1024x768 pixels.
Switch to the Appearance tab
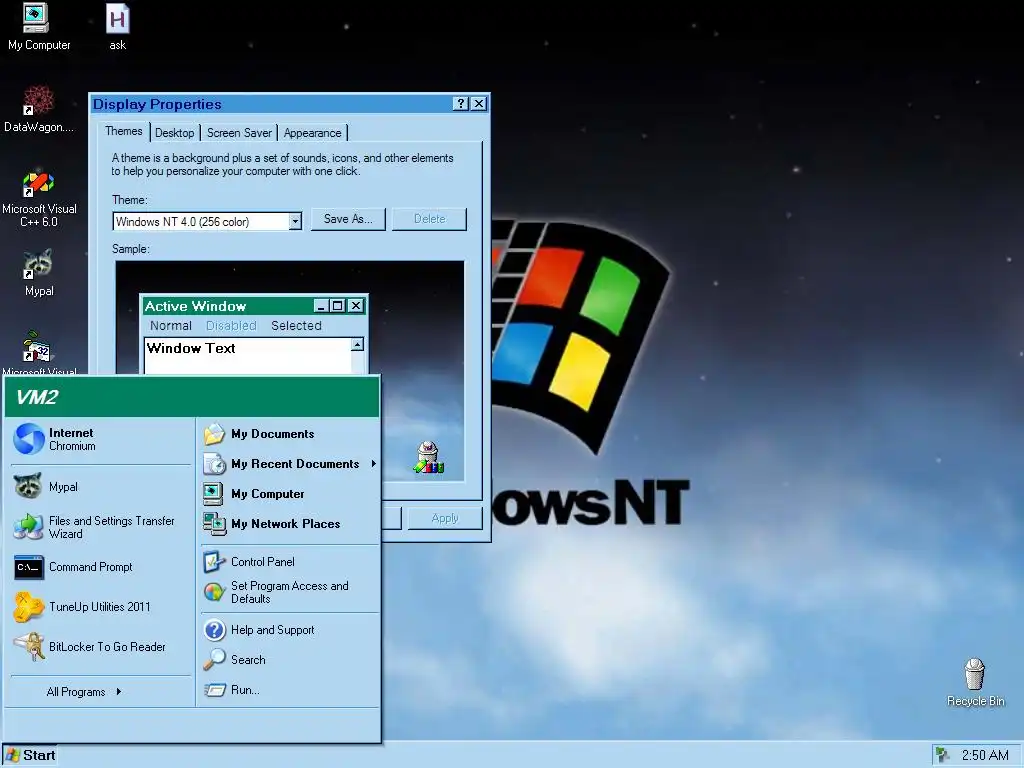tap(312, 133)
